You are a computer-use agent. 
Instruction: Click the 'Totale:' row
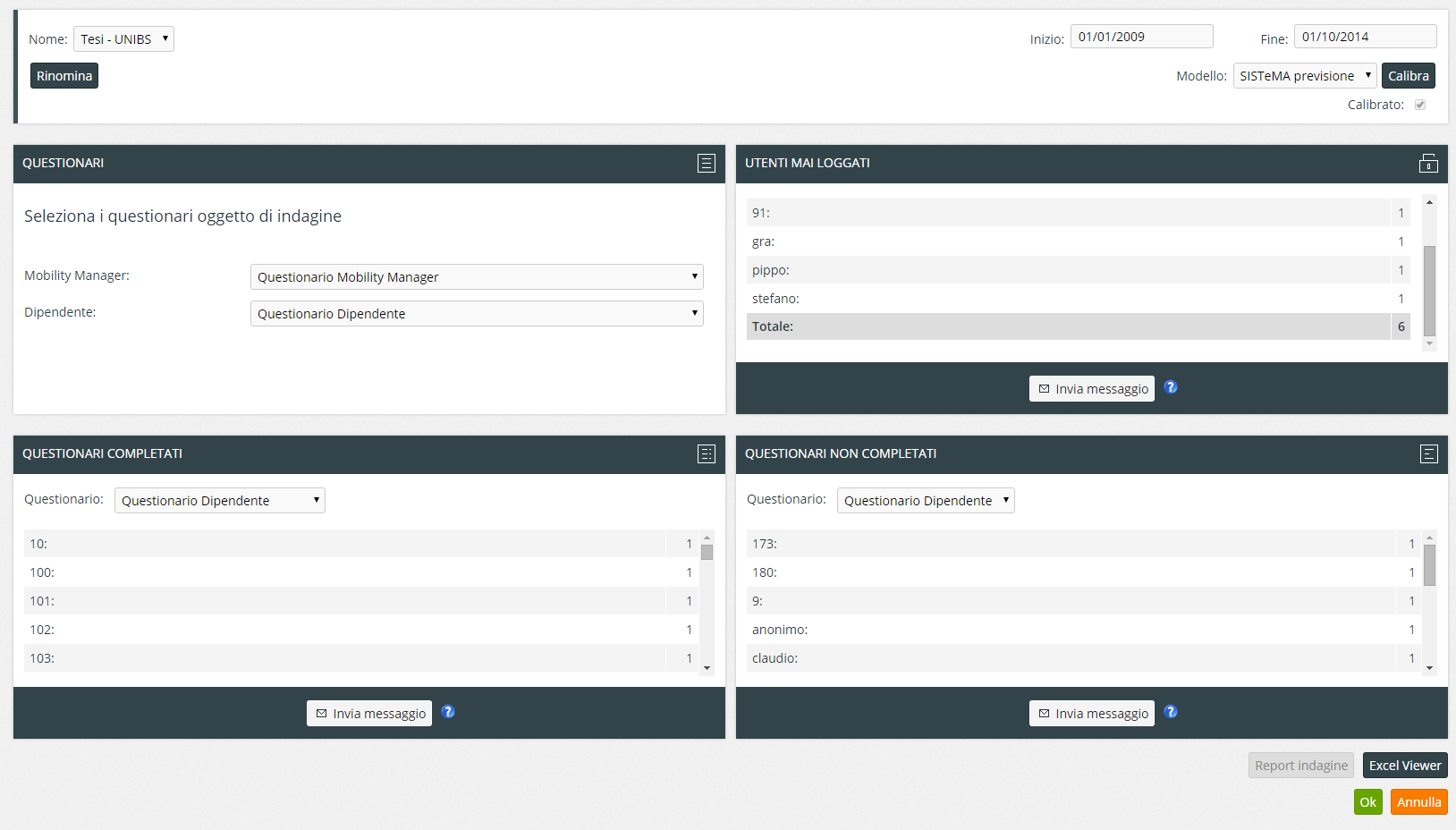pos(1079,326)
